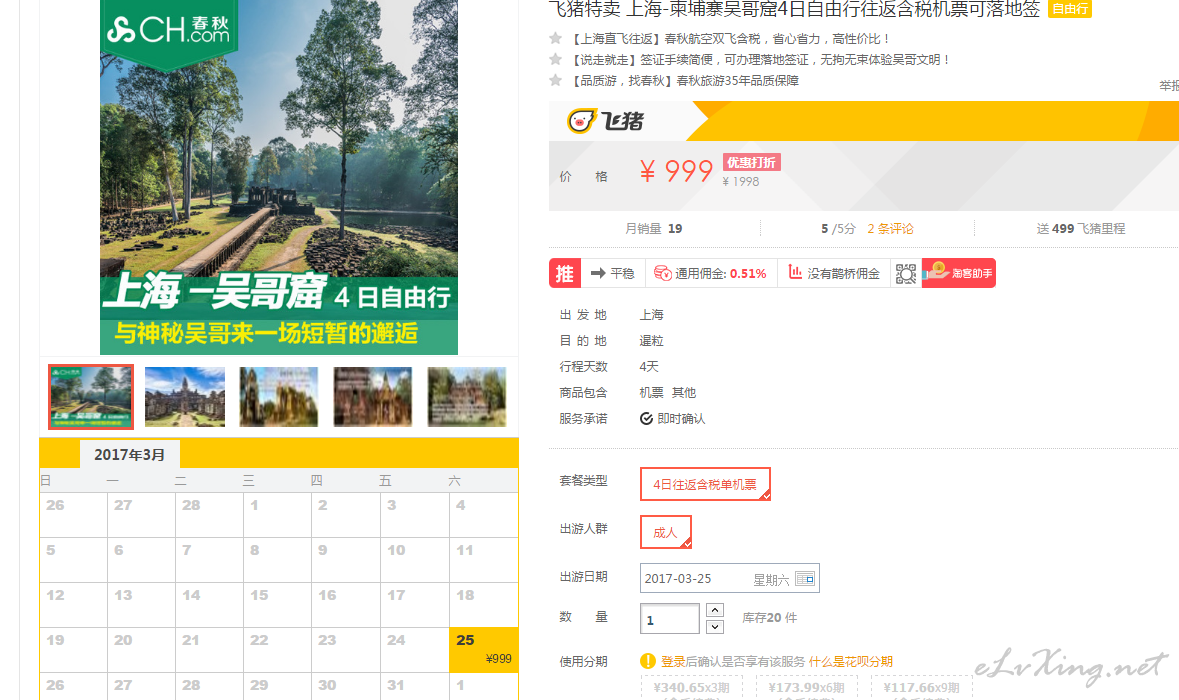The height and width of the screenshot is (700, 1179).
Task: Click the 机票 item in 商品包含
Action: 652,392
